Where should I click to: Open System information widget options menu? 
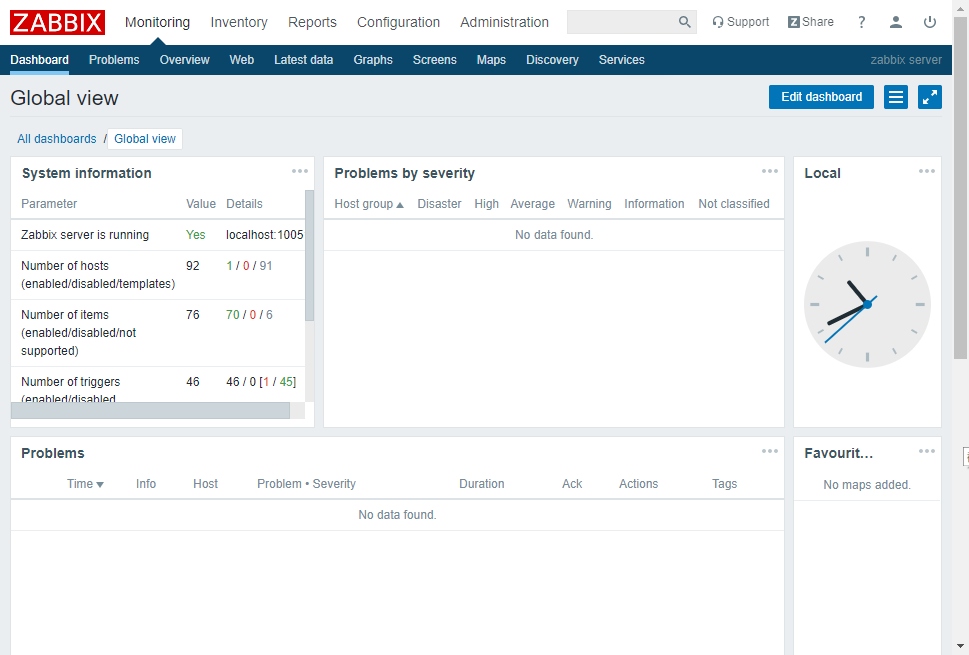(300, 171)
